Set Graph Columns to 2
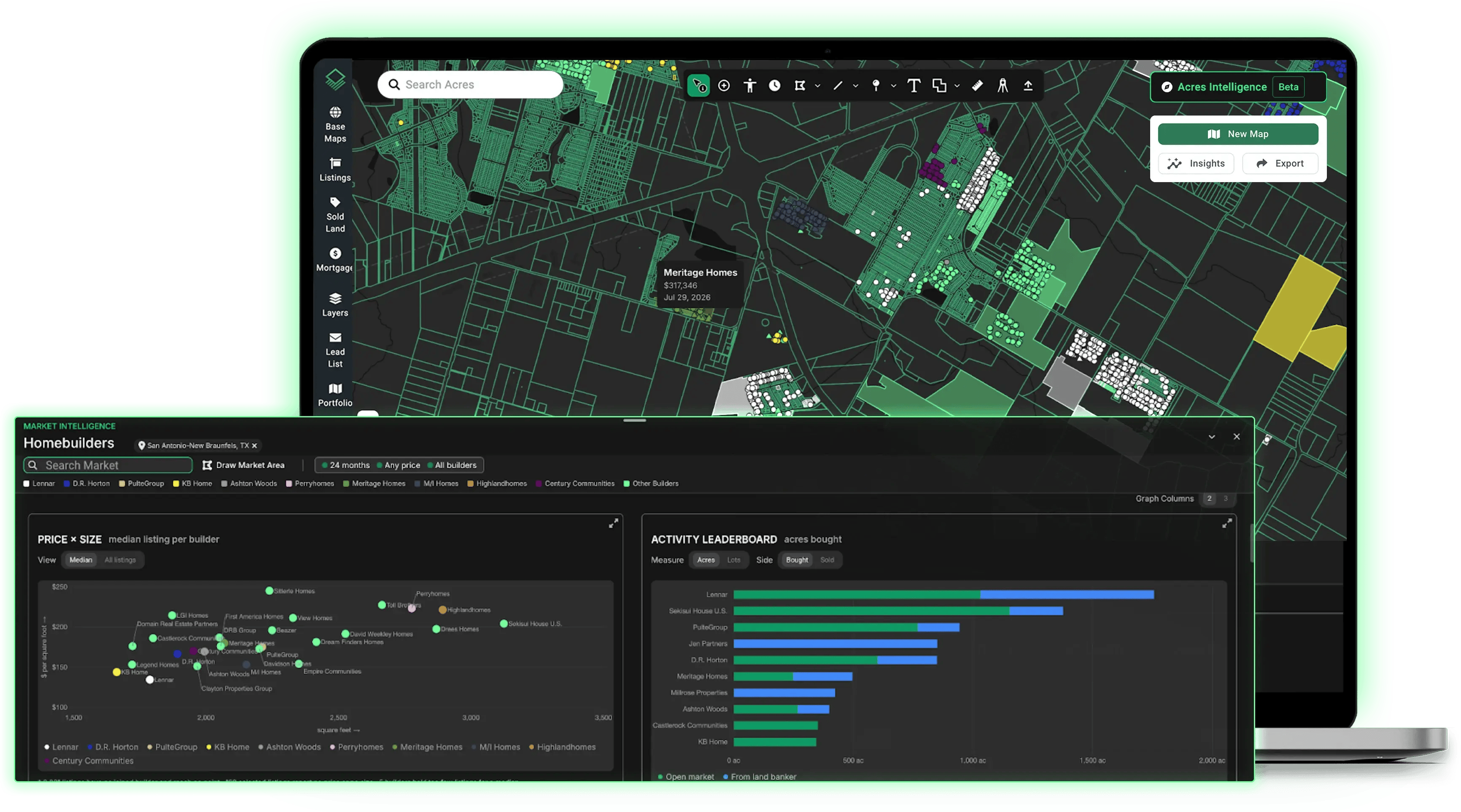This screenshot has width=1461, height=812. point(1209,499)
